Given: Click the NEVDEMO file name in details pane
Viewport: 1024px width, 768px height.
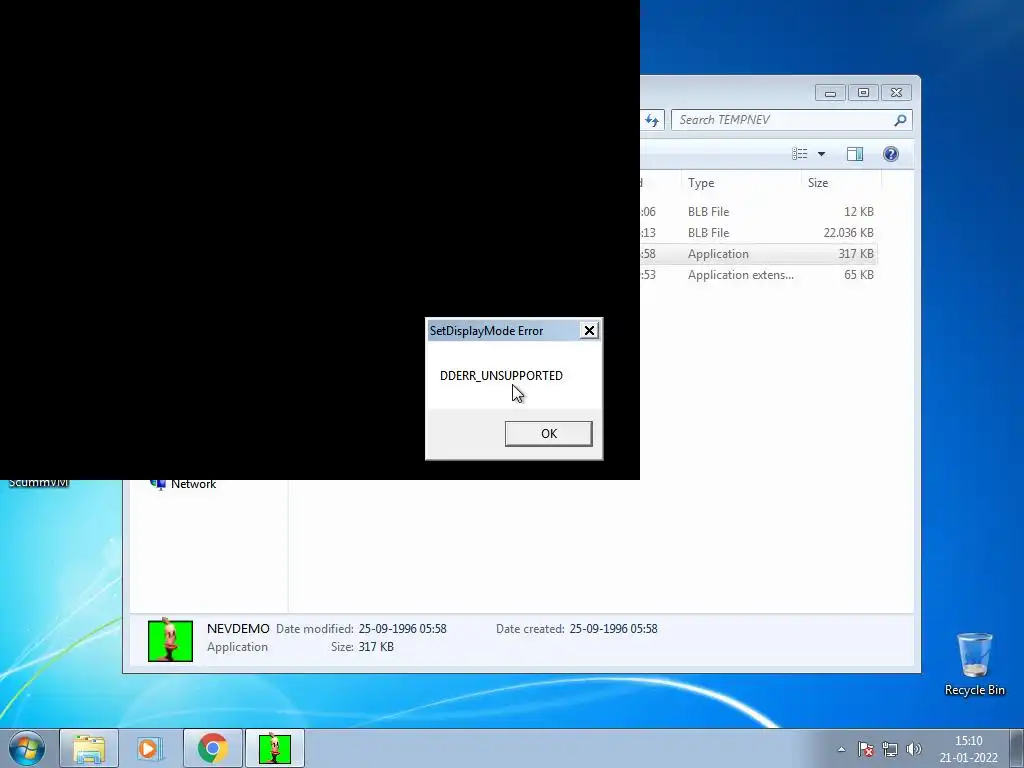Looking at the screenshot, I should [x=238, y=628].
